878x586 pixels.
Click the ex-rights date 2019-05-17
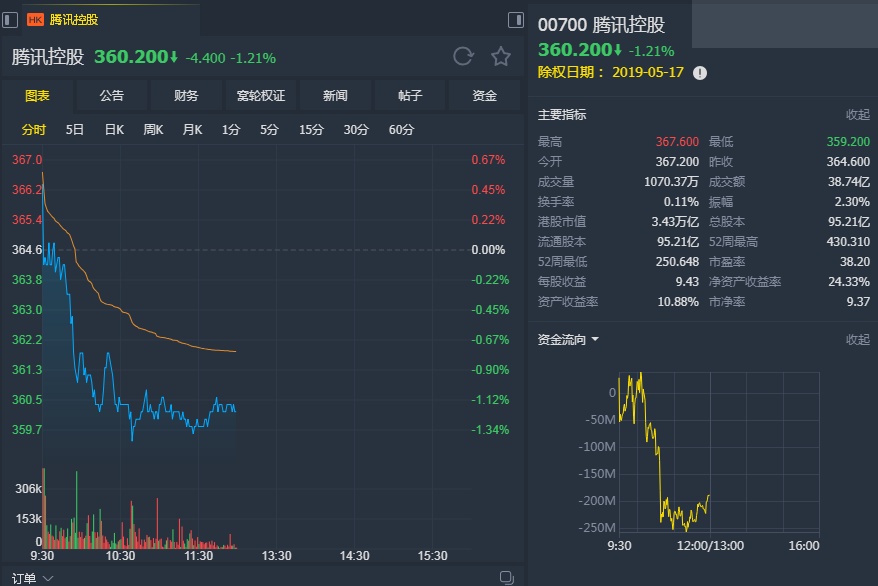tap(648, 73)
